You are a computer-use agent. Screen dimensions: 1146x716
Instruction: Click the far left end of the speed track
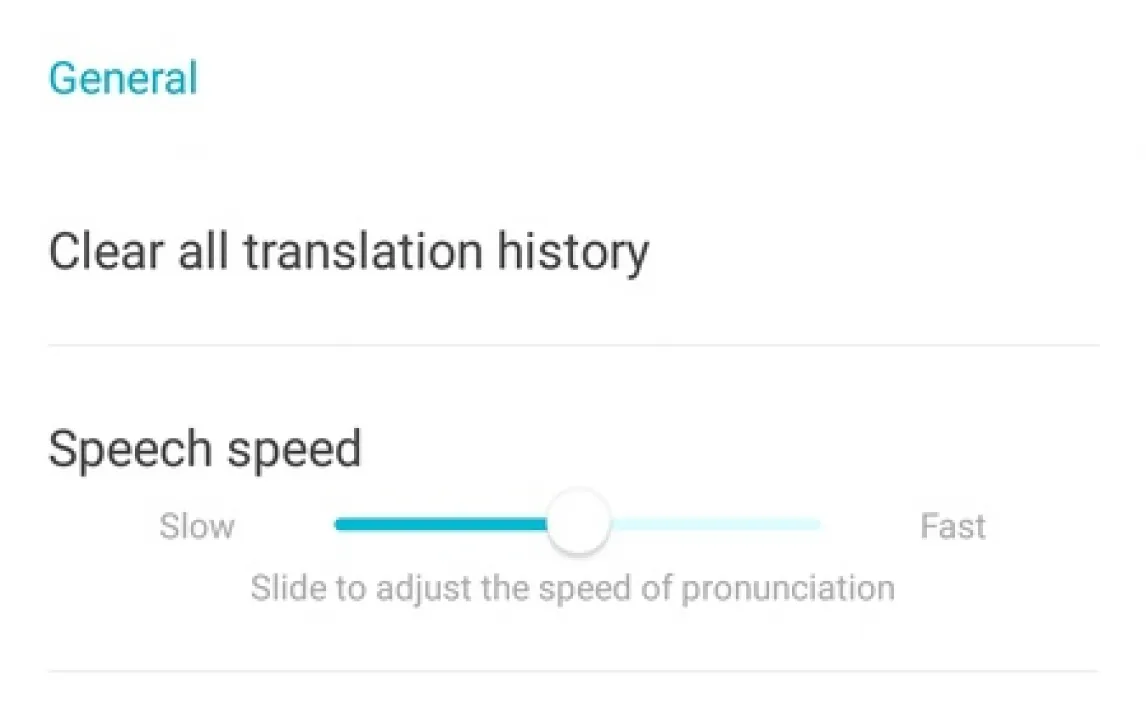pos(341,524)
